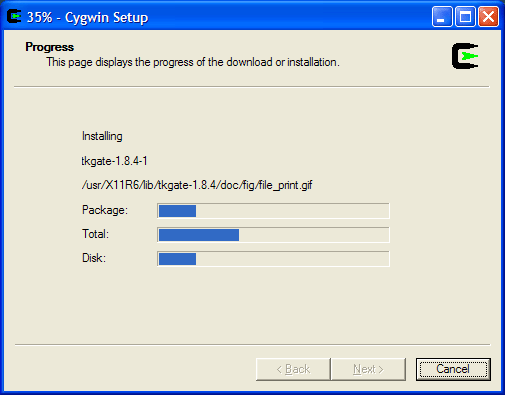
Task: Click the file_print.gif file path text
Action: (197, 185)
